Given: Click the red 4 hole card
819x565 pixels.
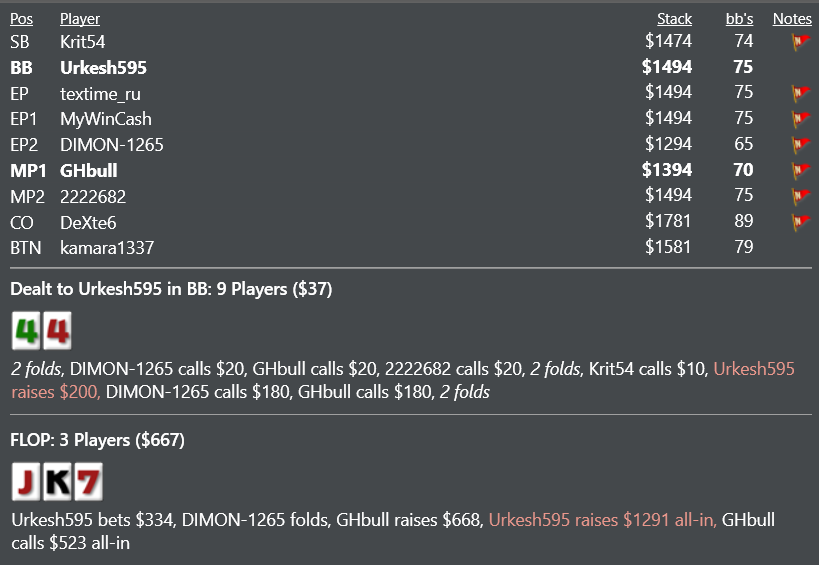Looking at the screenshot, I should [x=57, y=331].
